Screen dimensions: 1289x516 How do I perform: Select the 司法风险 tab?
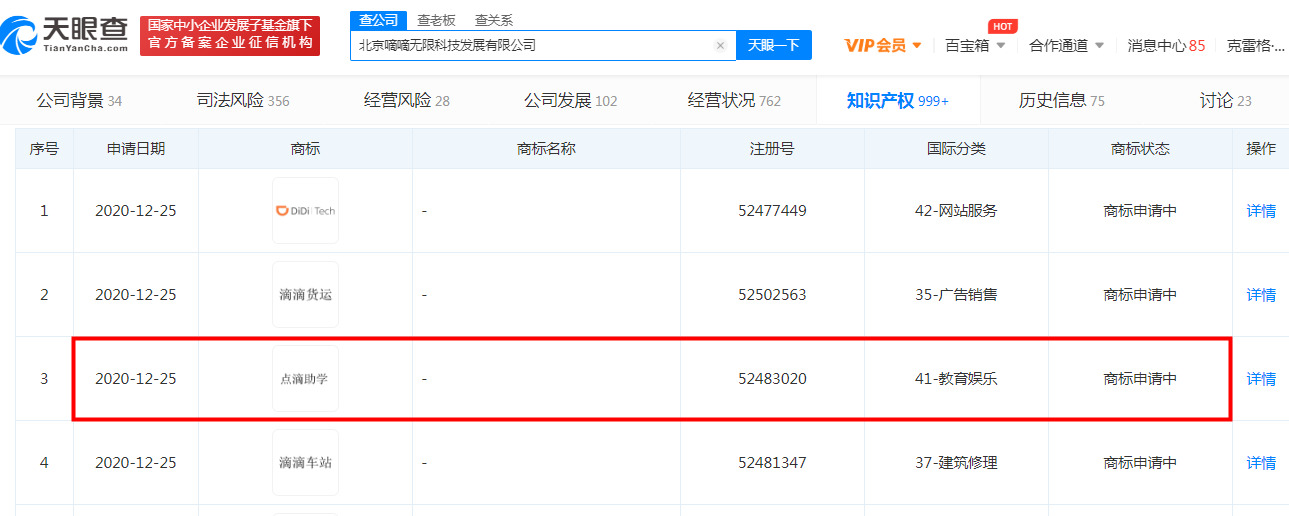coord(243,100)
